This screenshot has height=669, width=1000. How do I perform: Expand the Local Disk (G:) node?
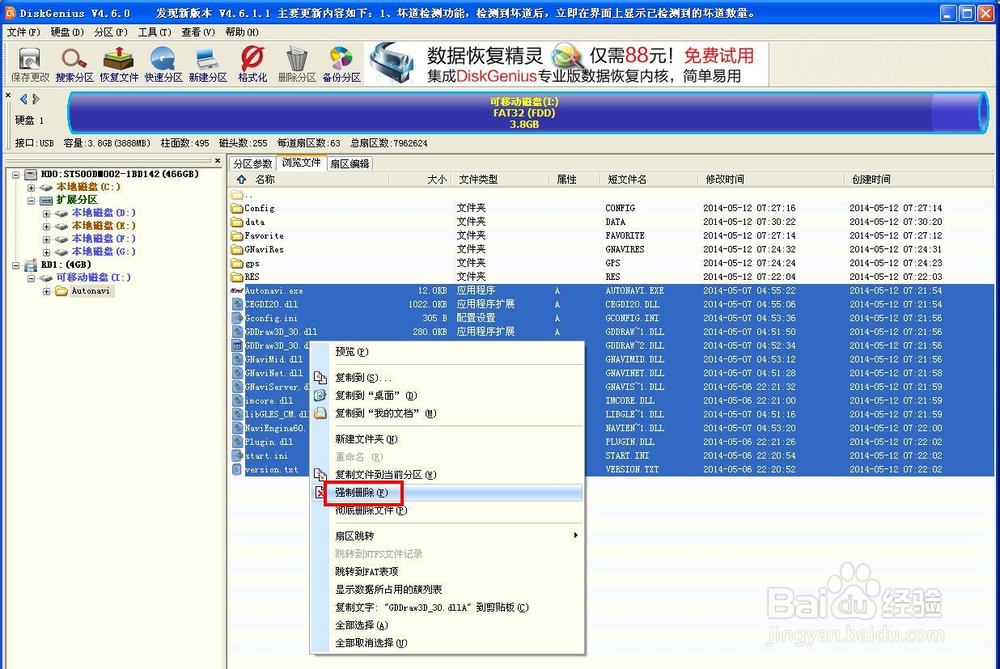47,252
